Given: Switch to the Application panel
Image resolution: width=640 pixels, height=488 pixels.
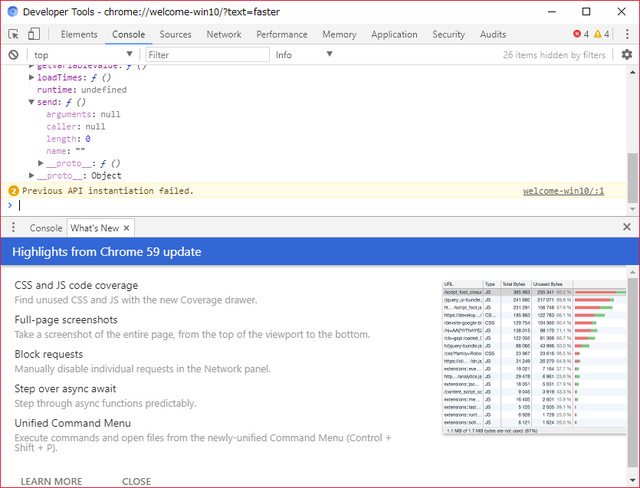Looking at the screenshot, I should [394, 34].
